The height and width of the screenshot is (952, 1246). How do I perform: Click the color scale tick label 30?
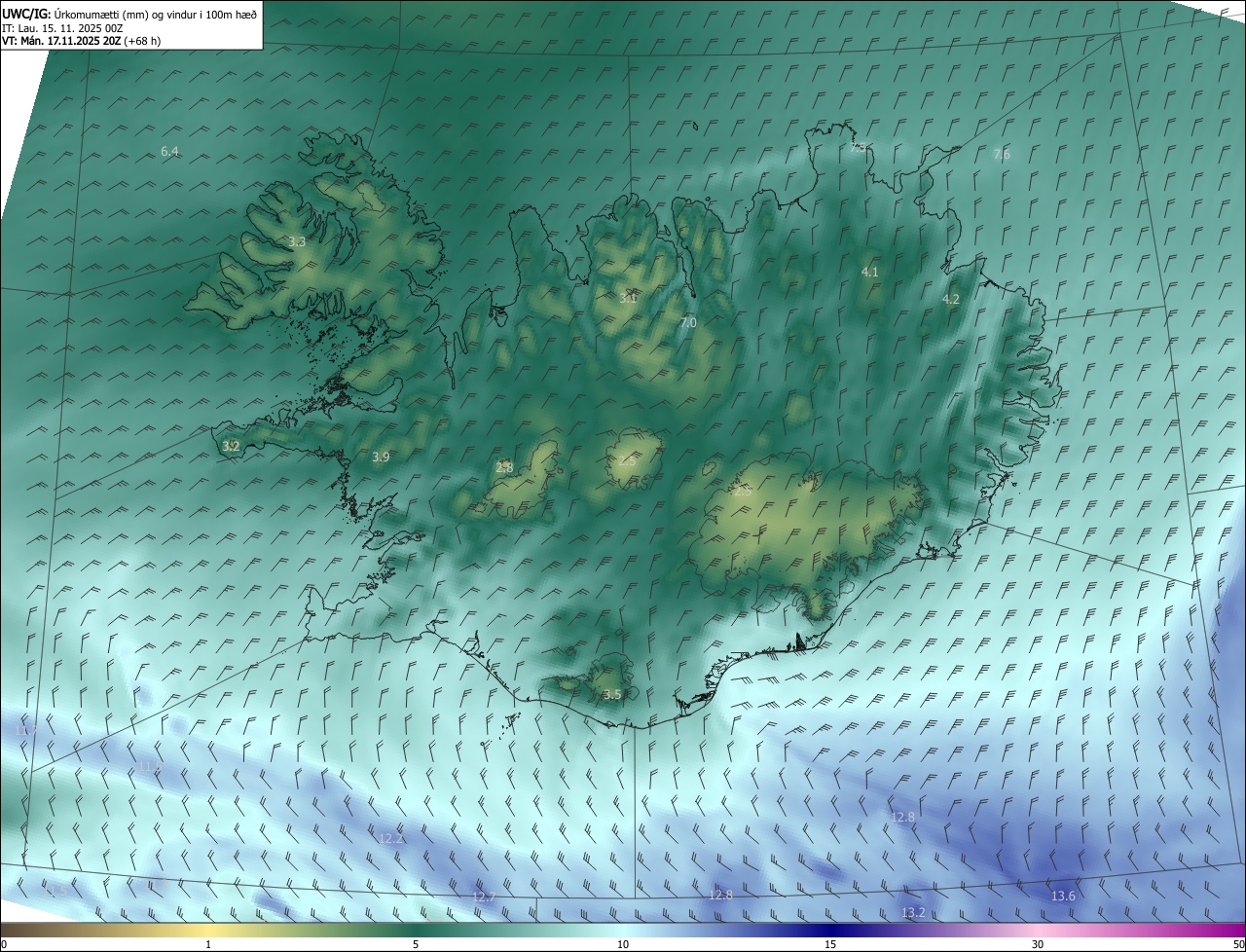point(1038,944)
